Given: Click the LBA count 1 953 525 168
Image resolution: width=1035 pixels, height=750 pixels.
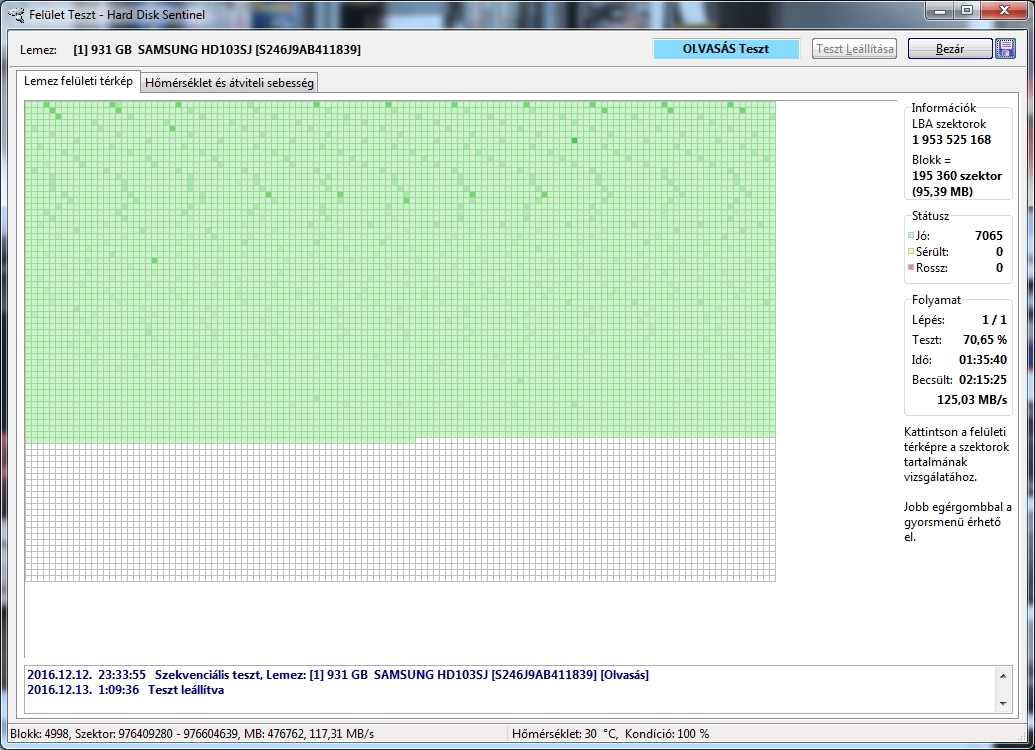Looking at the screenshot, I should (x=951, y=139).
